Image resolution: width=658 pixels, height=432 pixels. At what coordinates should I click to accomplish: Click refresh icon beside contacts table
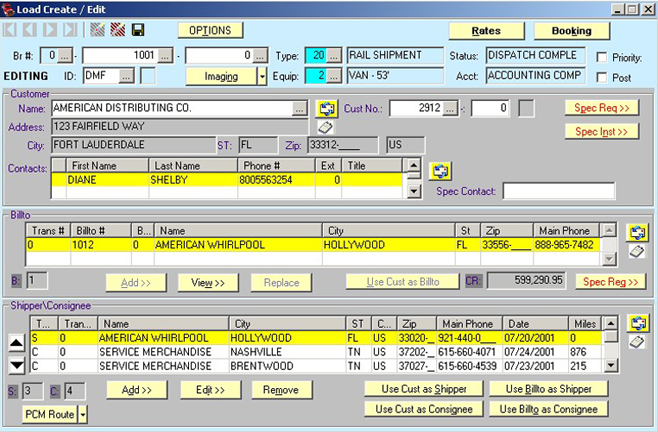pyautogui.click(x=440, y=171)
